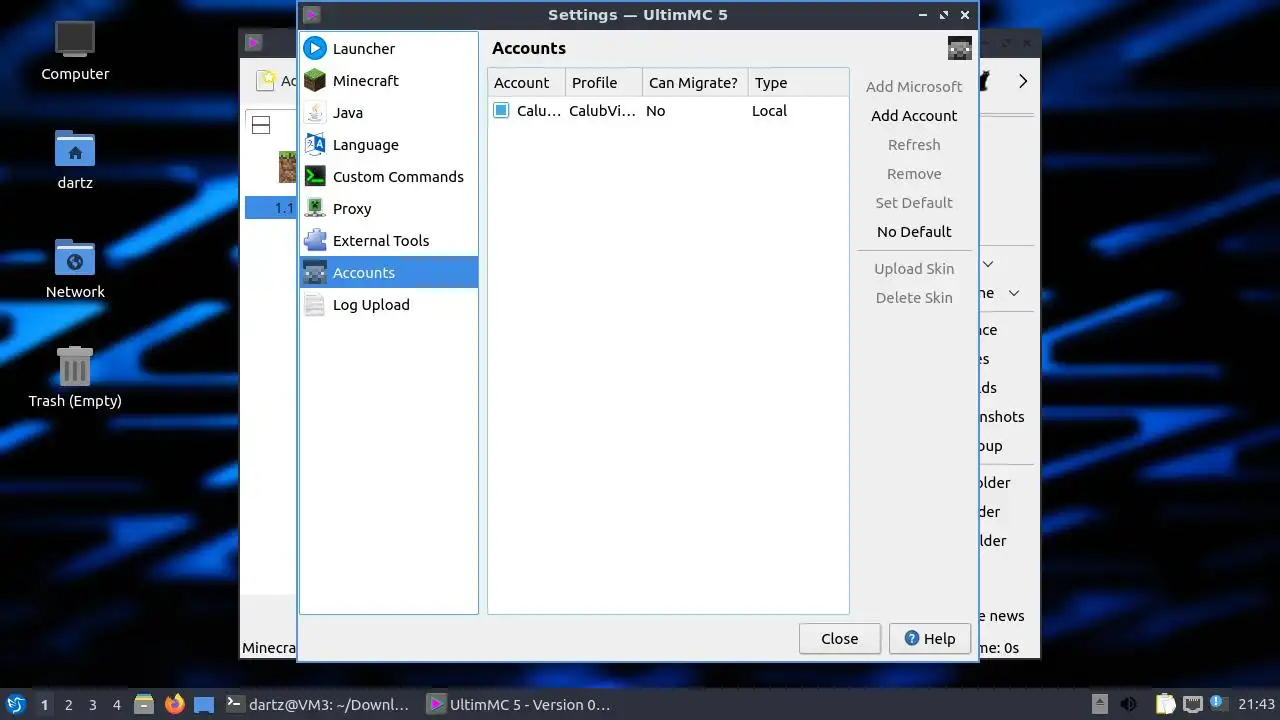Expand the main window's toolbar overflow chevron

[1023, 81]
